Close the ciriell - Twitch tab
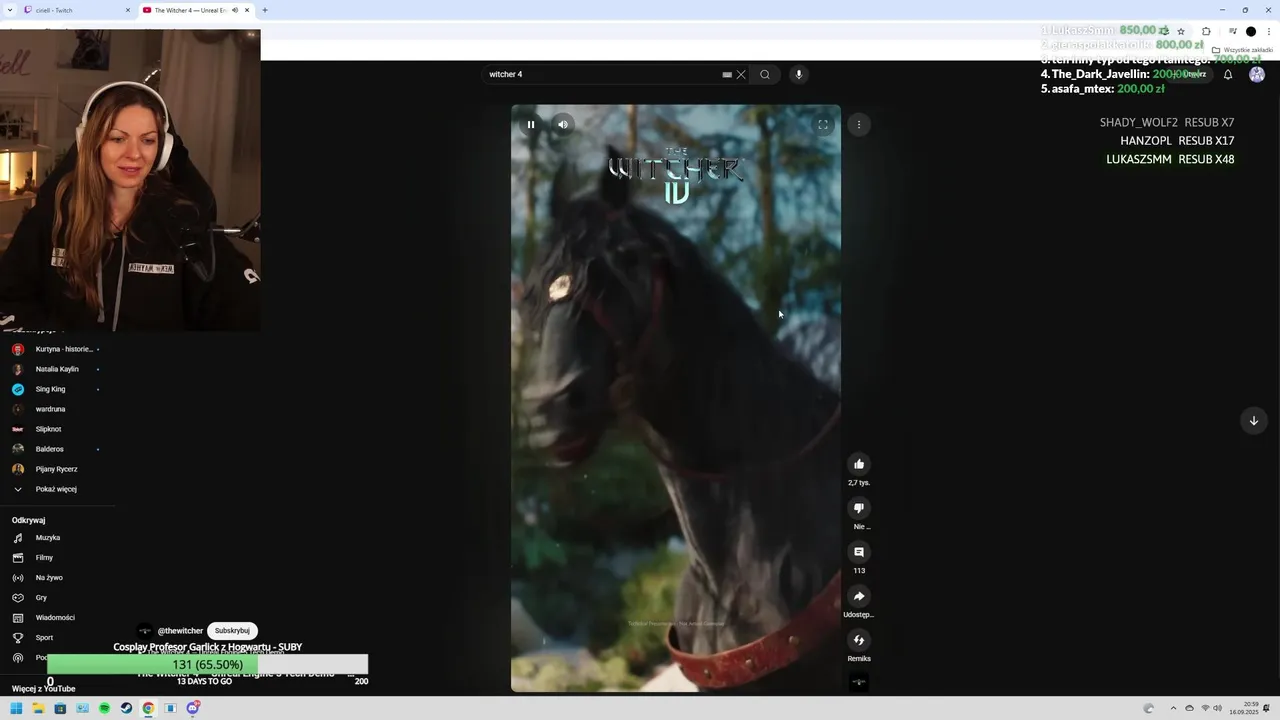The height and width of the screenshot is (720, 1280). coord(128,10)
